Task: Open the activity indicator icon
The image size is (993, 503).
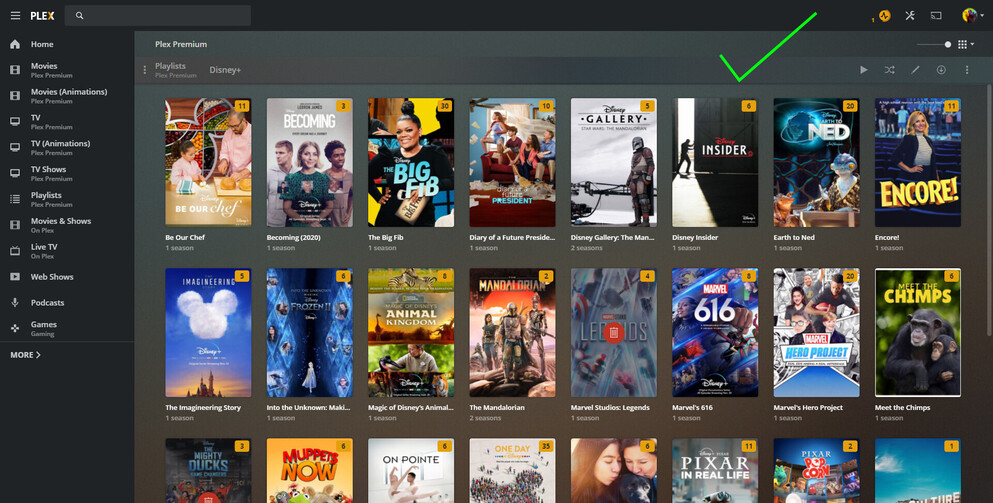Action: coord(885,16)
